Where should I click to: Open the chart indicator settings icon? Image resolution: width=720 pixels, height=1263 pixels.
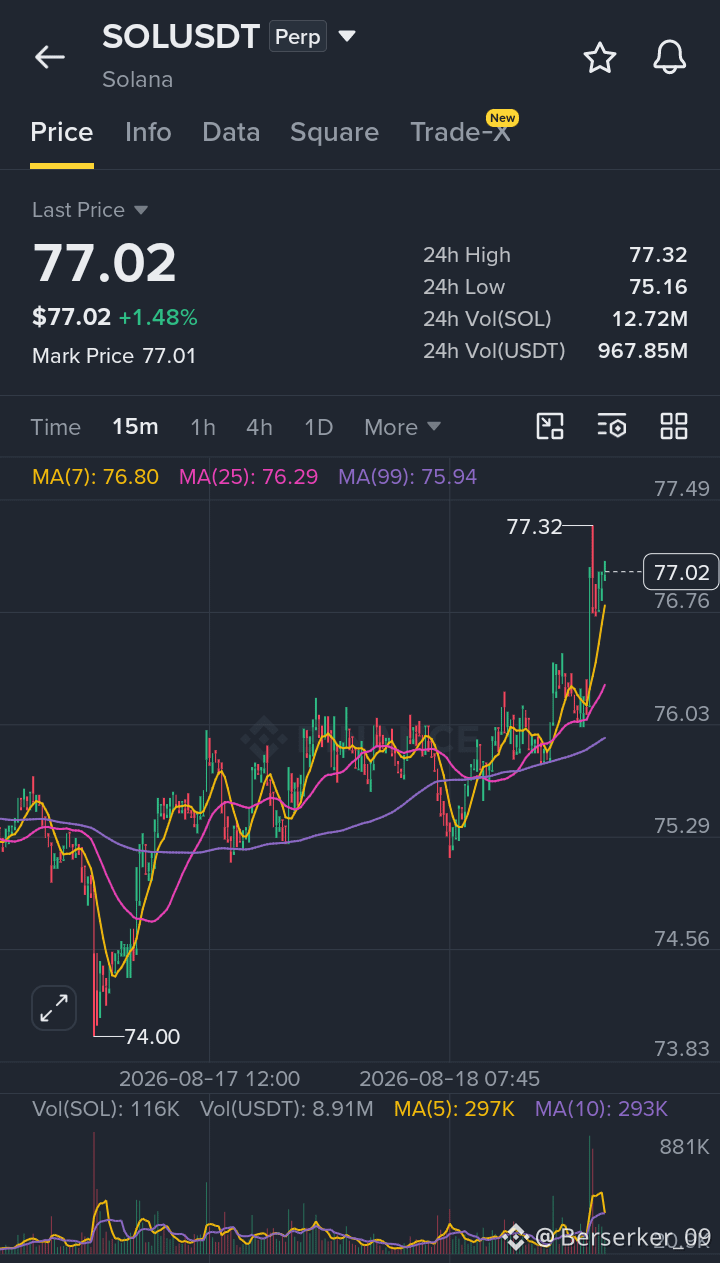click(612, 426)
